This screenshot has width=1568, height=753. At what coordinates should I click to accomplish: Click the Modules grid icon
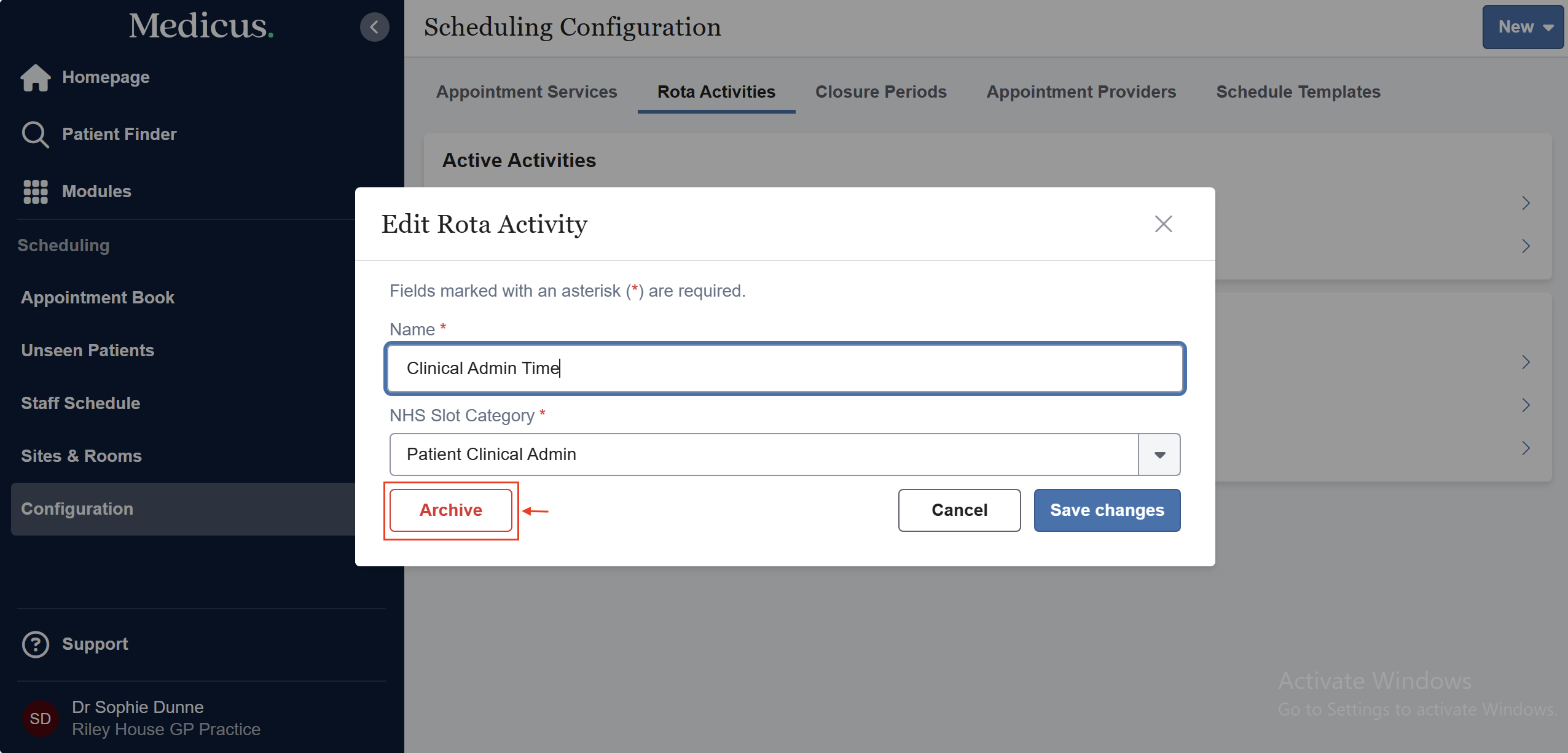coord(35,191)
